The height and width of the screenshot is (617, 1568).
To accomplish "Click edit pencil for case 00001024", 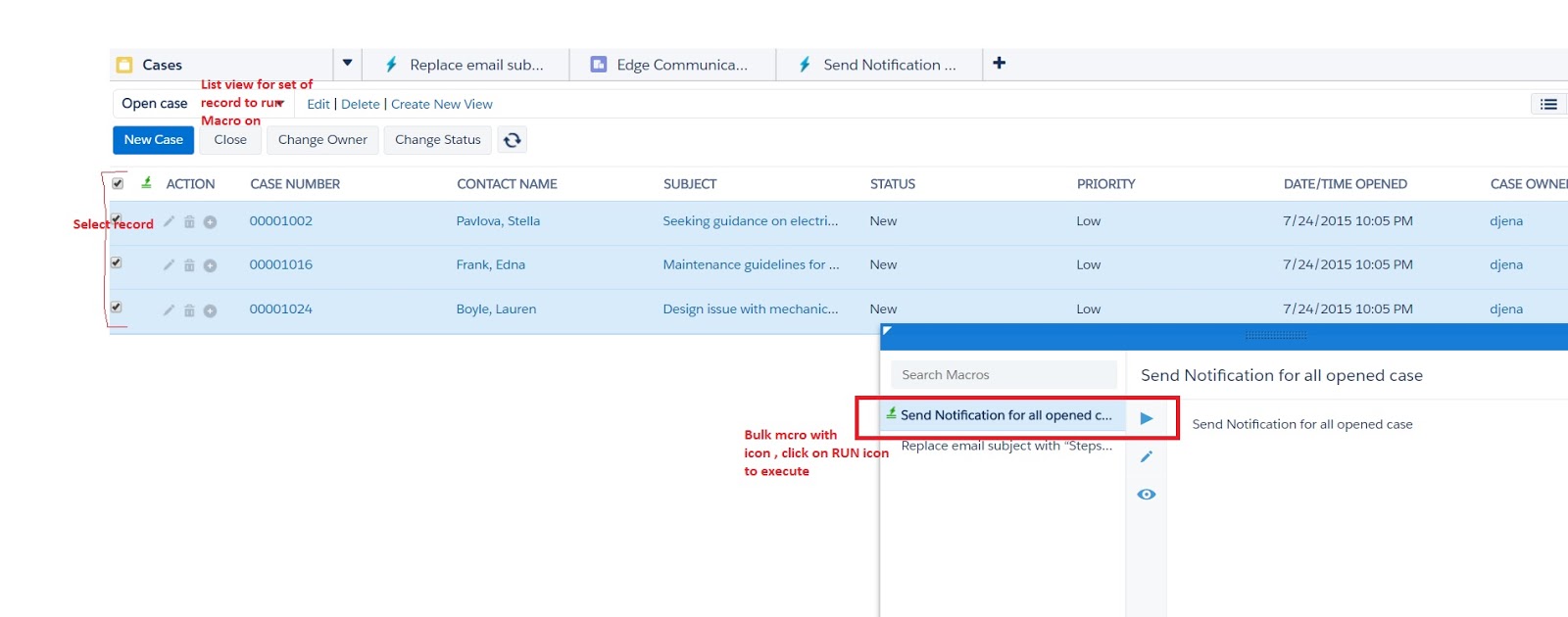I will point(169,309).
